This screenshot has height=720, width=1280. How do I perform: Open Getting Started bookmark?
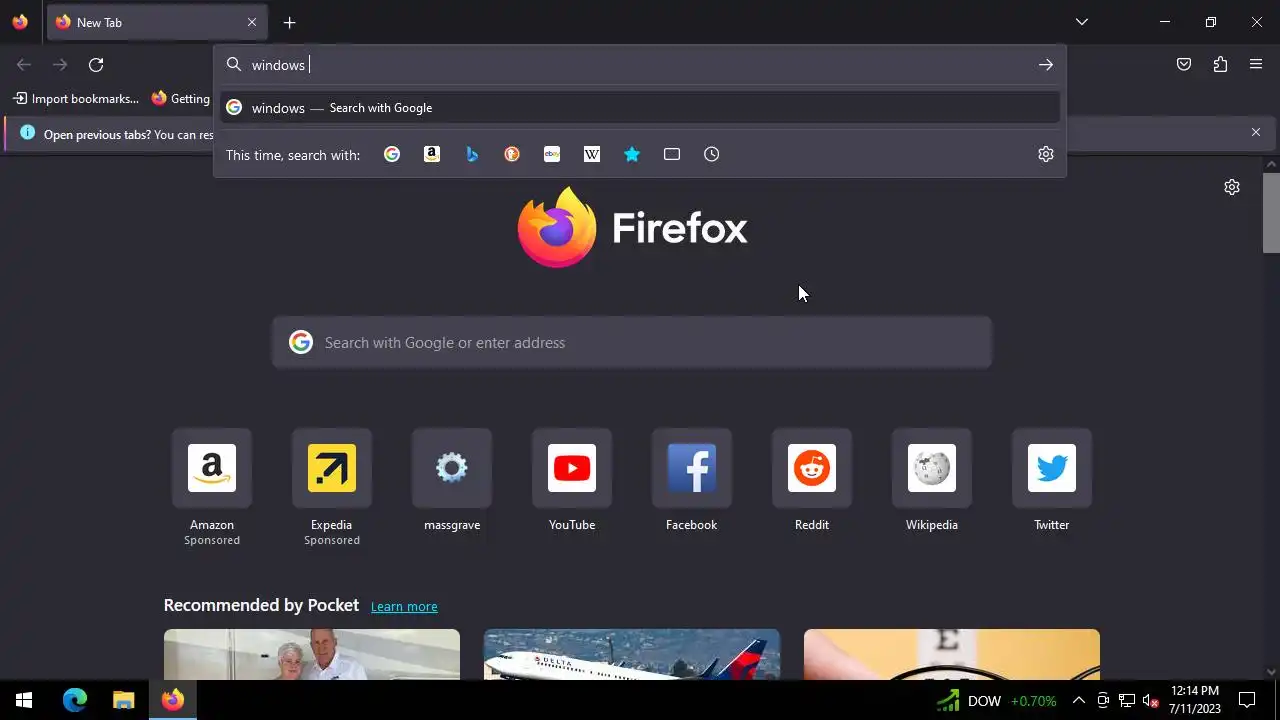pyautogui.click(x=182, y=98)
